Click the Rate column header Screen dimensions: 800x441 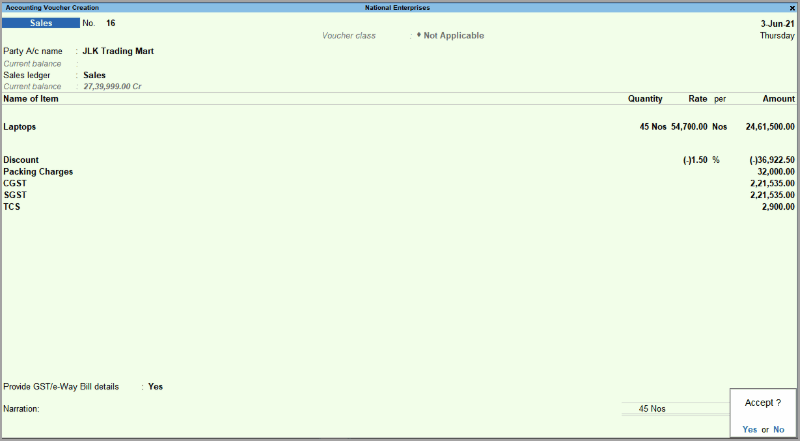coord(697,99)
